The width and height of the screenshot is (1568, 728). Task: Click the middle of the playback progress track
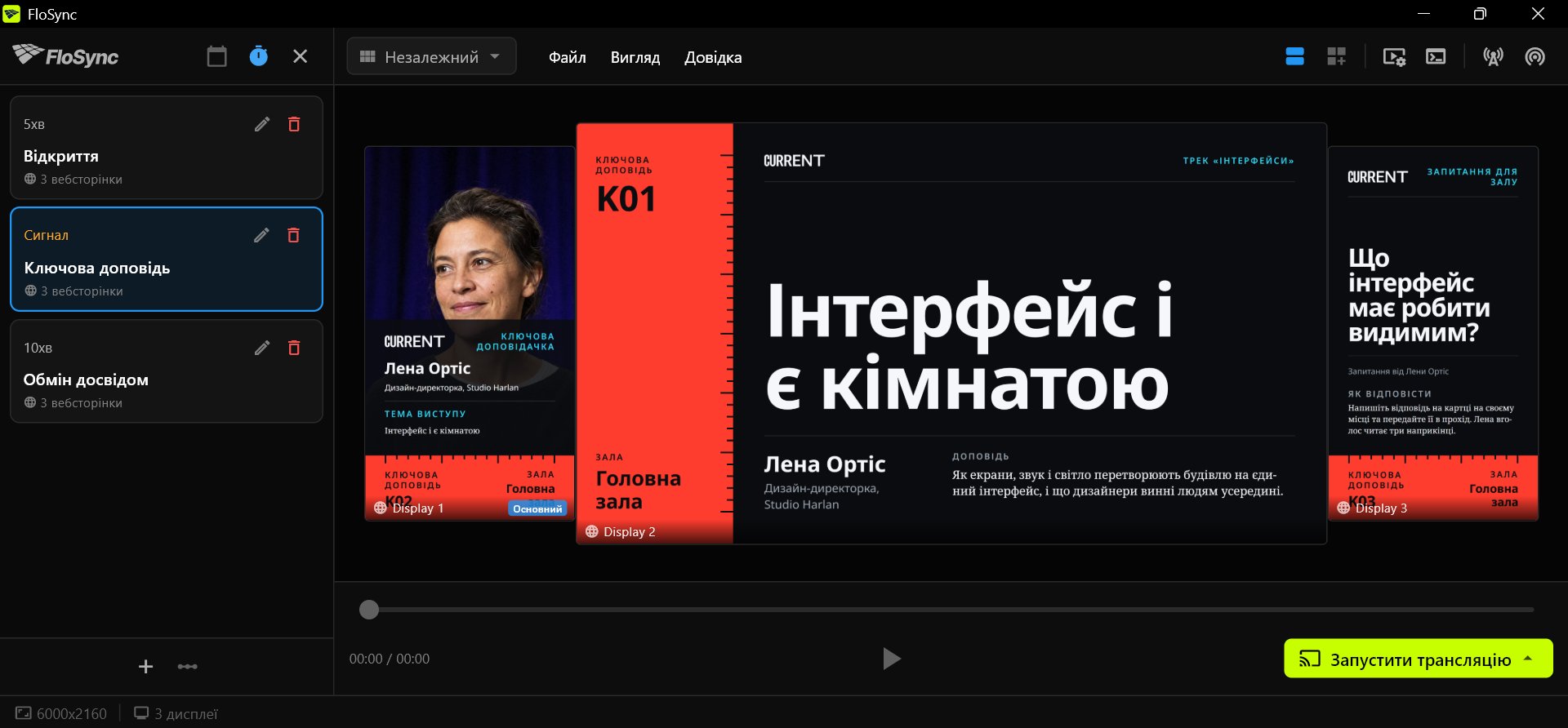(951, 610)
